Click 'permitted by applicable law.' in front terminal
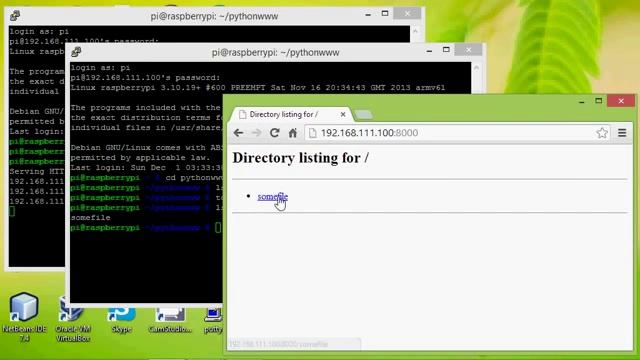 coord(140,158)
